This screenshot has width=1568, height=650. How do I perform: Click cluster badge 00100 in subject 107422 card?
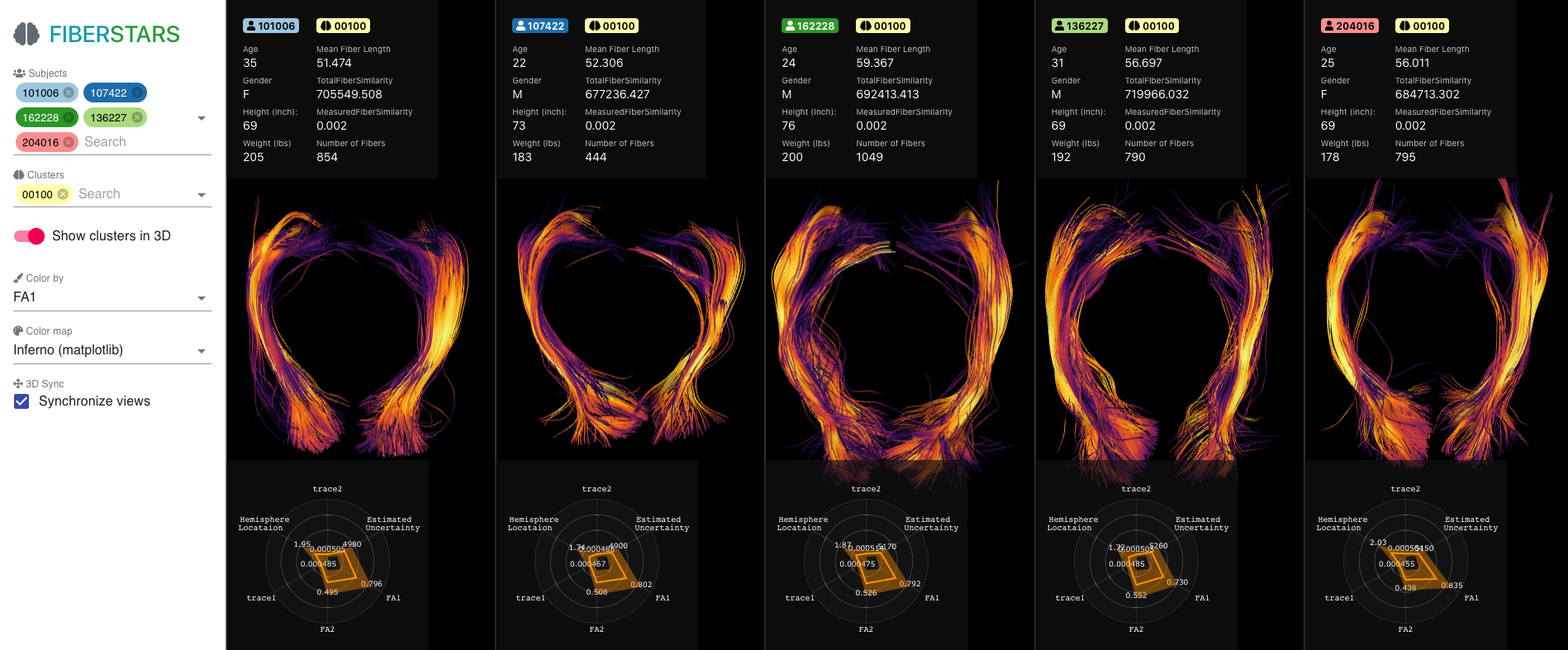point(612,26)
